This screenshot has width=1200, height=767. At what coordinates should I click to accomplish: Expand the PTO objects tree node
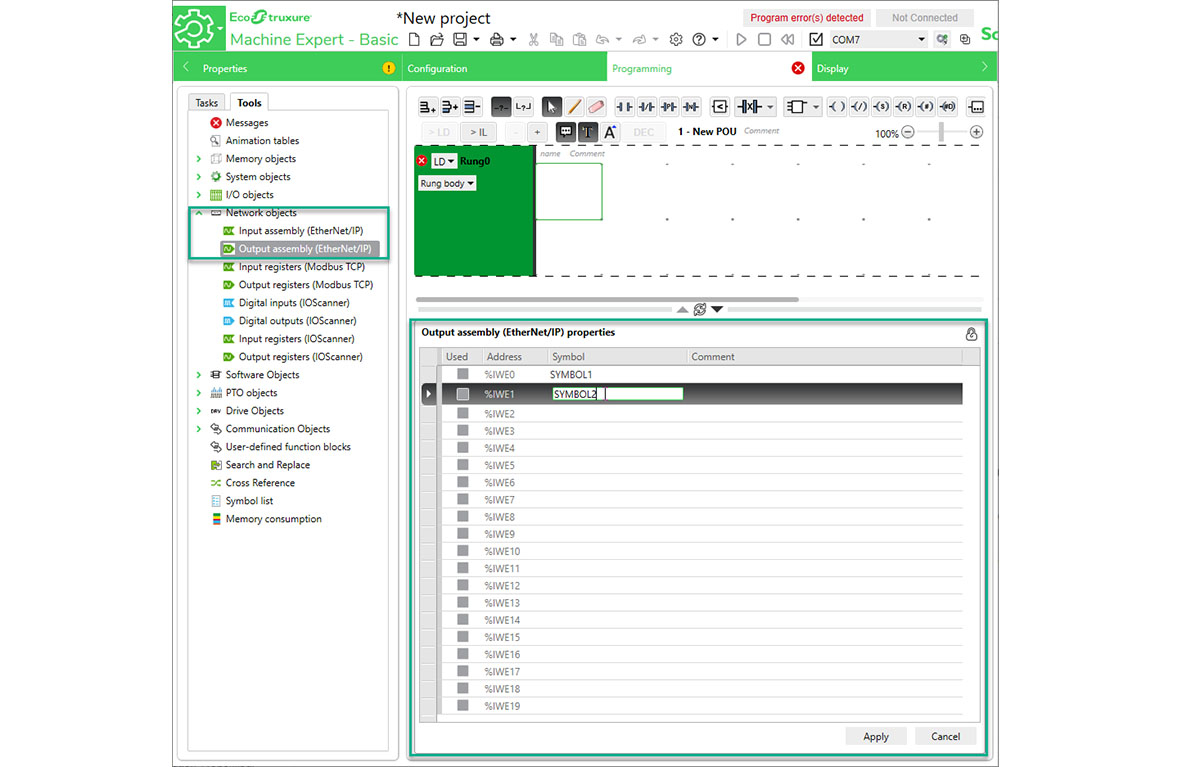pos(199,393)
